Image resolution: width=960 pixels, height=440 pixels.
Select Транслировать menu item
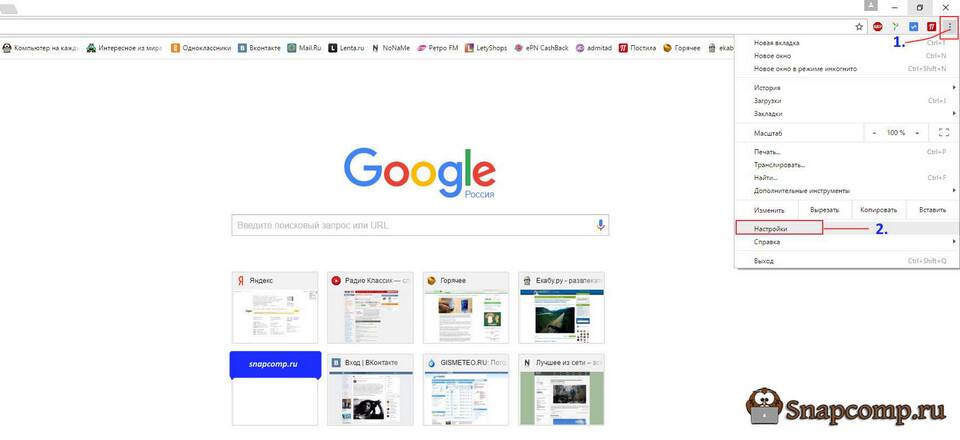tap(847, 165)
